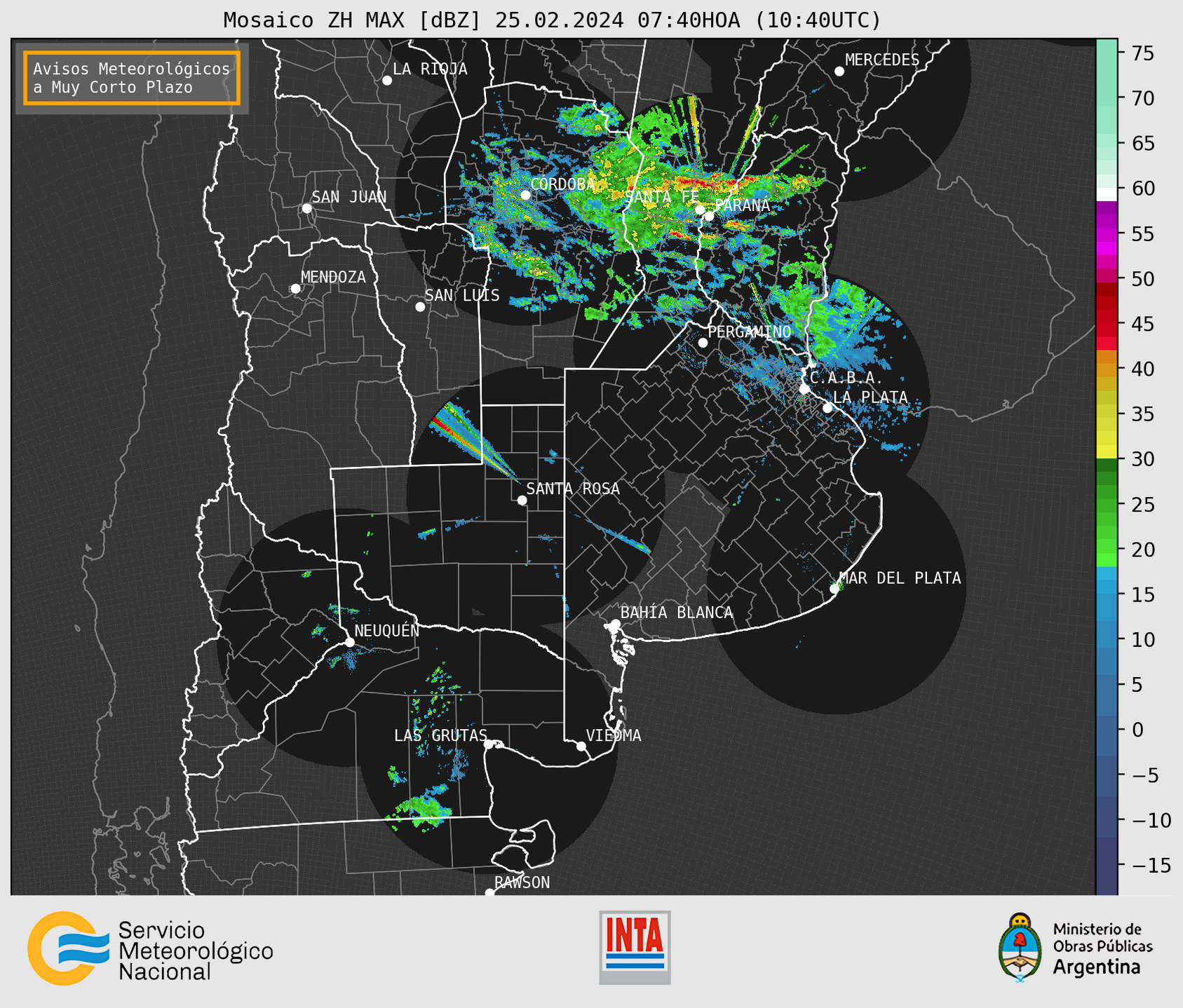Select the SAN LUIS city marker
1183x1008 pixels.
coord(420,307)
